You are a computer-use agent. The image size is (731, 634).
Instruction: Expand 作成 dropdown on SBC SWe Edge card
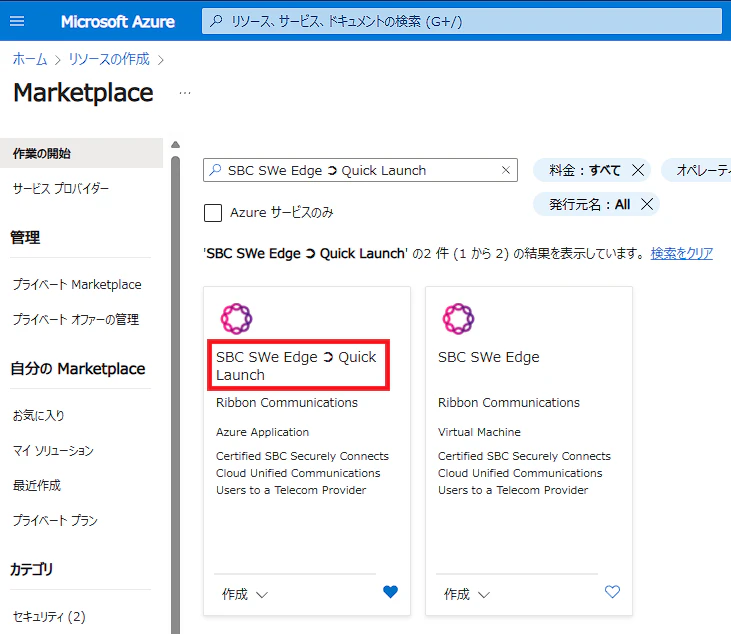coord(467,594)
